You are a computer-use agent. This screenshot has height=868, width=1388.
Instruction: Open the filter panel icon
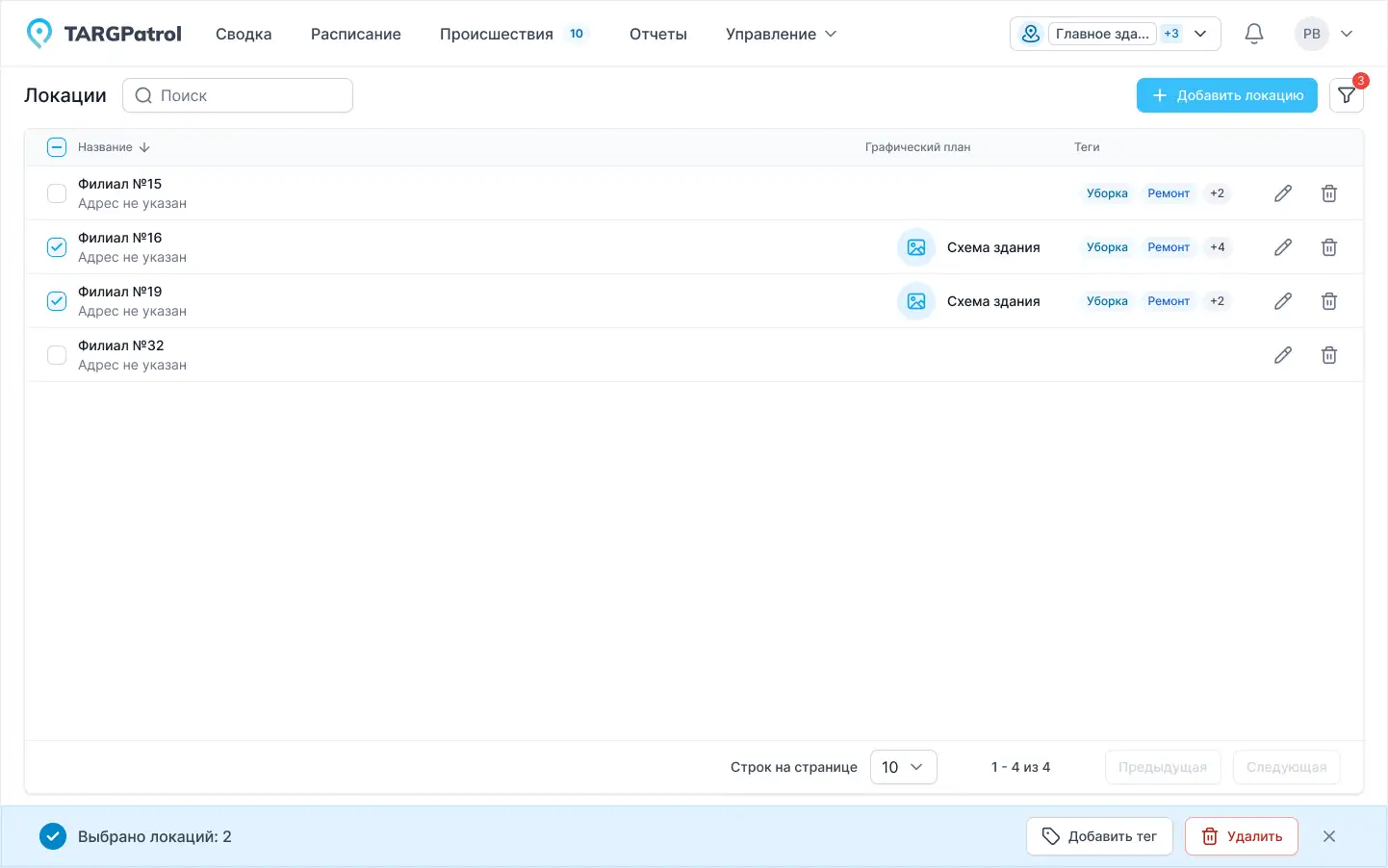[1347, 95]
